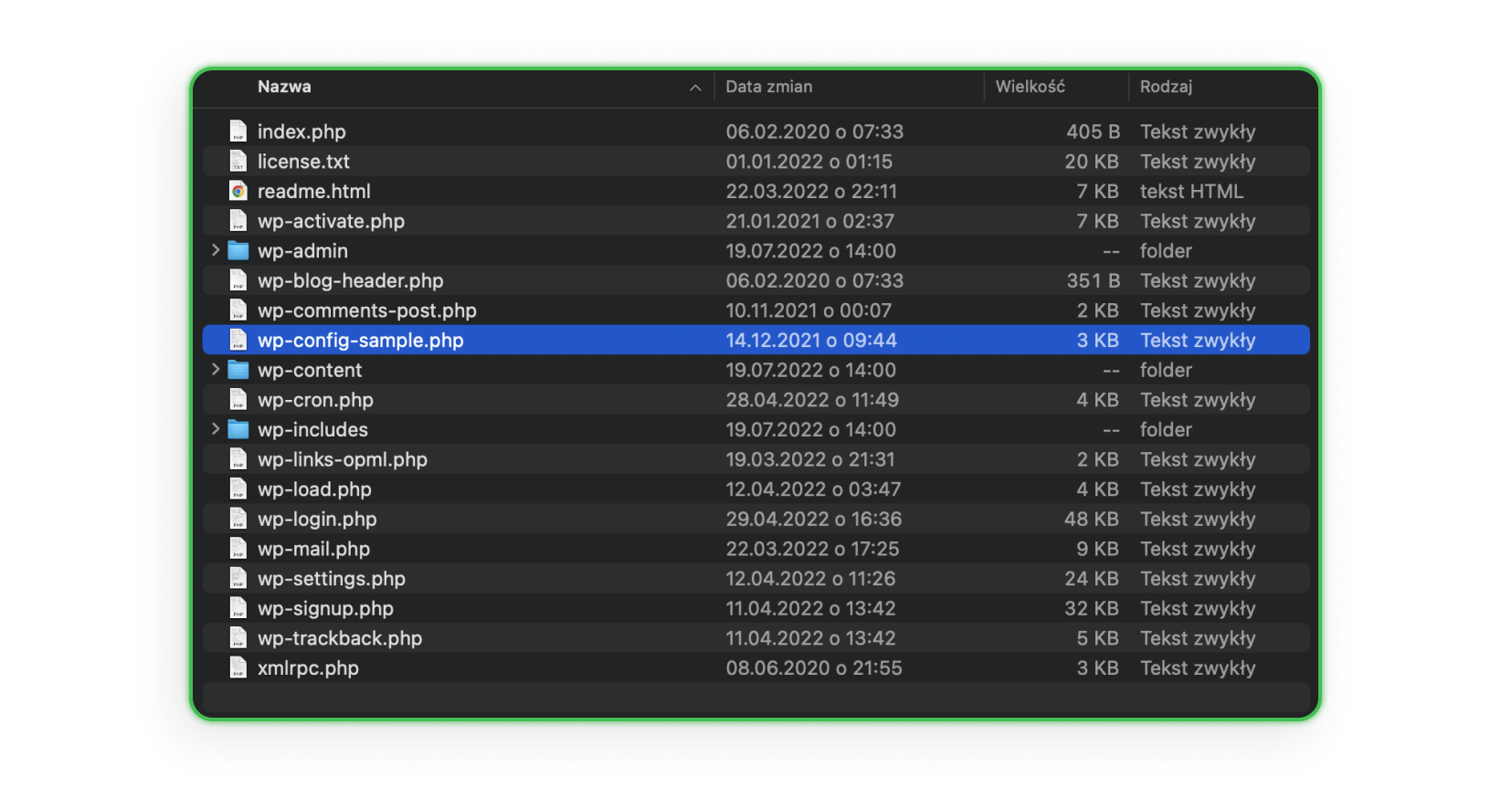Click the readme.html Chrome icon
The width and height of the screenshot is (1512, 788).
pyautogui.click(x=238, y=191)
